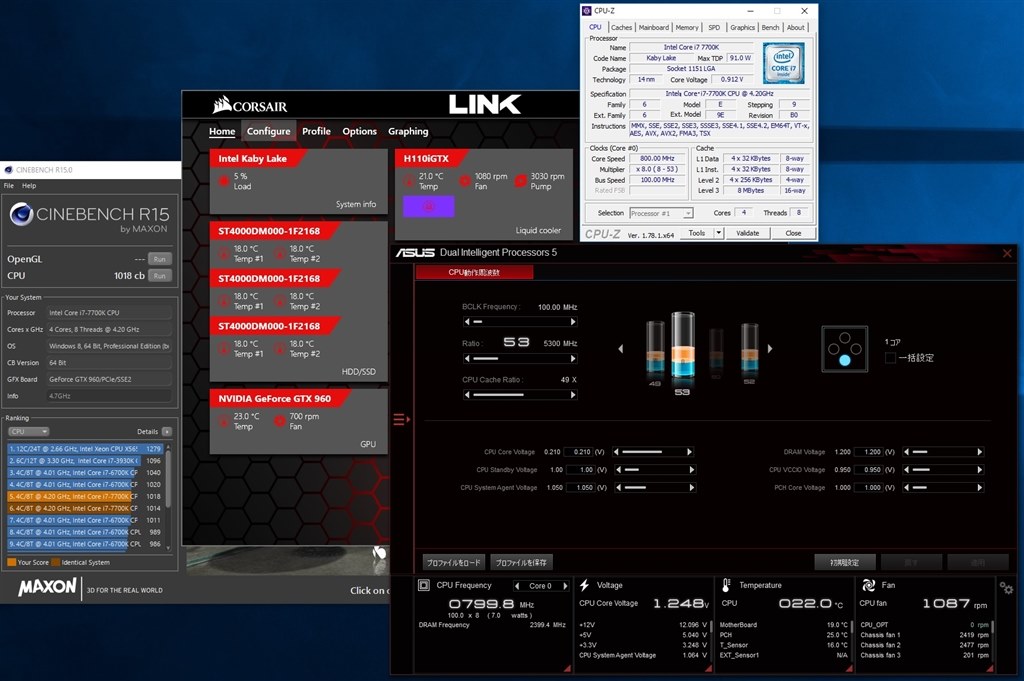Select the left core circle in core selector
The image size is (1024, 681).
[x=833, y=349]
